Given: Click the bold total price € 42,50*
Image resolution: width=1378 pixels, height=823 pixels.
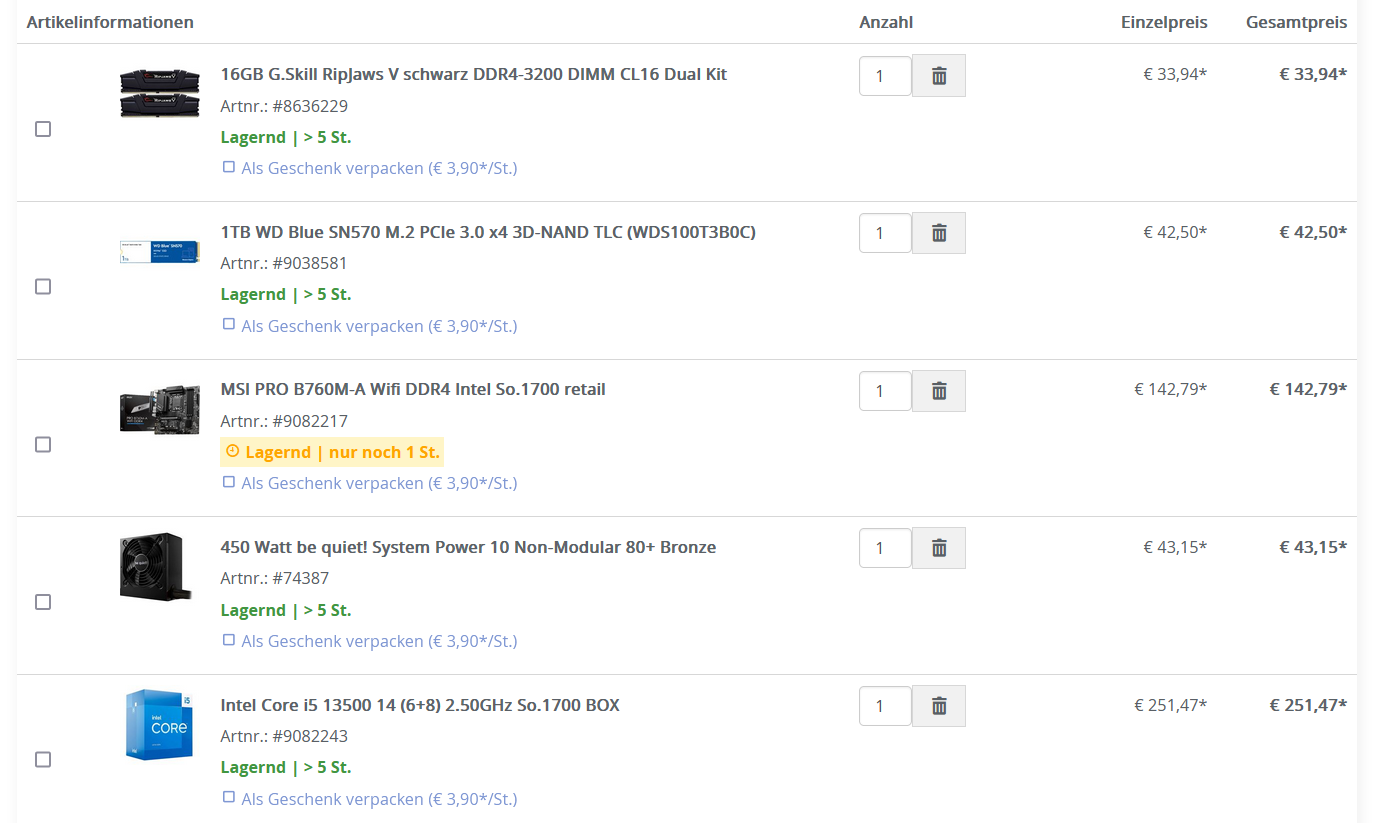Looking at the screenshot, I should (1313, 232).
